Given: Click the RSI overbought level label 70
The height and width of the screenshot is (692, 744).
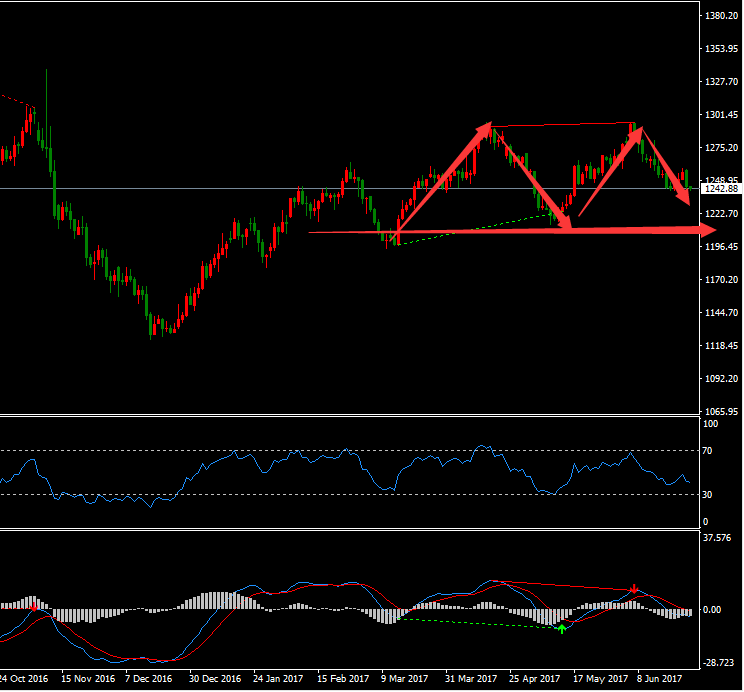Looking at the screenshot, I should (707, 450).
